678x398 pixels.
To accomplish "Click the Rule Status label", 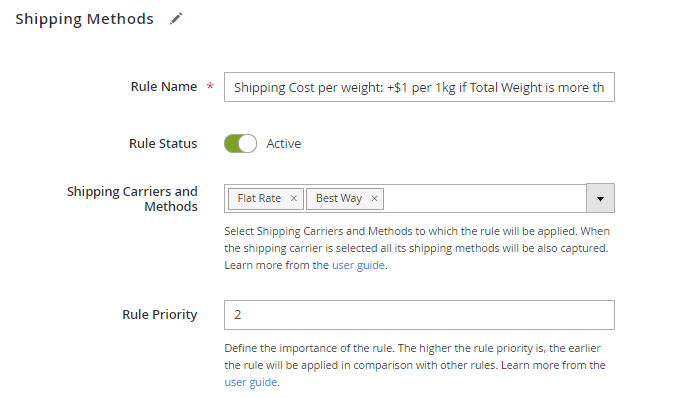I will point(163,144).
